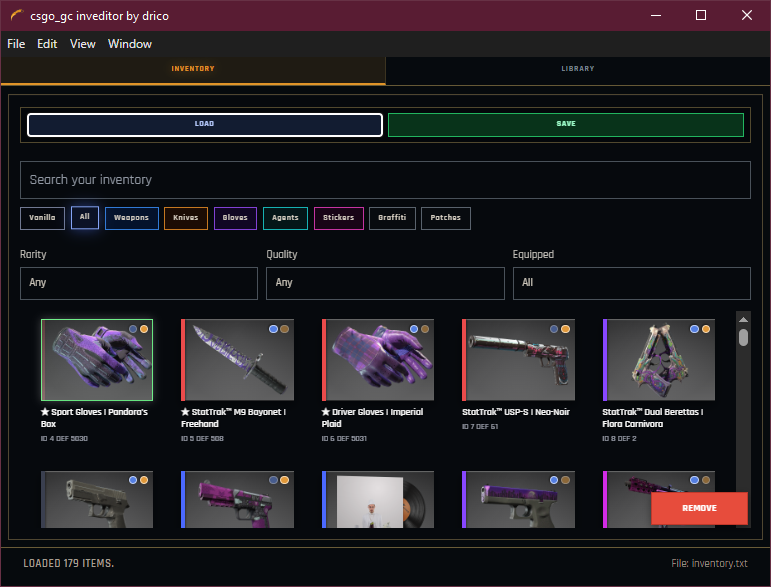Screen dimensions: 771x587
Task: Filter inventory by Weapons
Action: (131, 218)
